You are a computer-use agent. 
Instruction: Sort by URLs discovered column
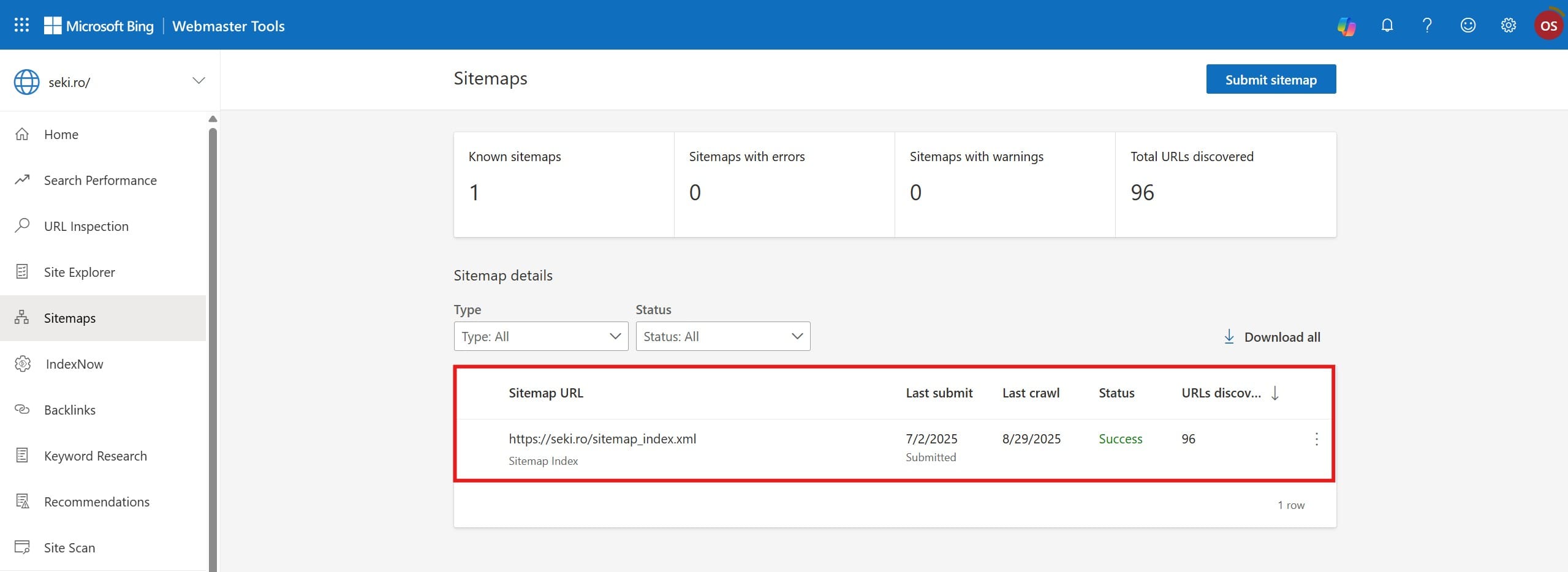[x=1274, y=393]
